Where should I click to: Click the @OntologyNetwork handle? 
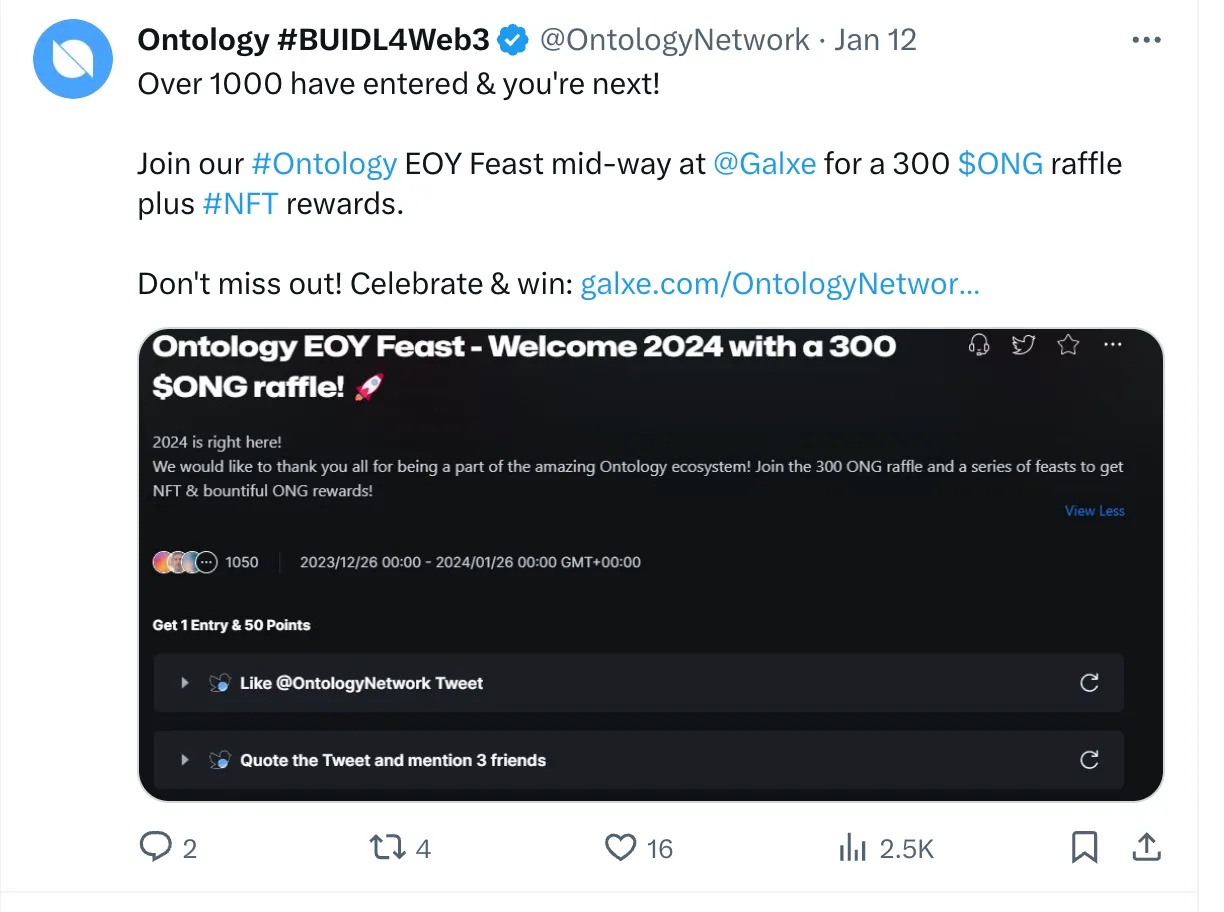pos(674,40)
